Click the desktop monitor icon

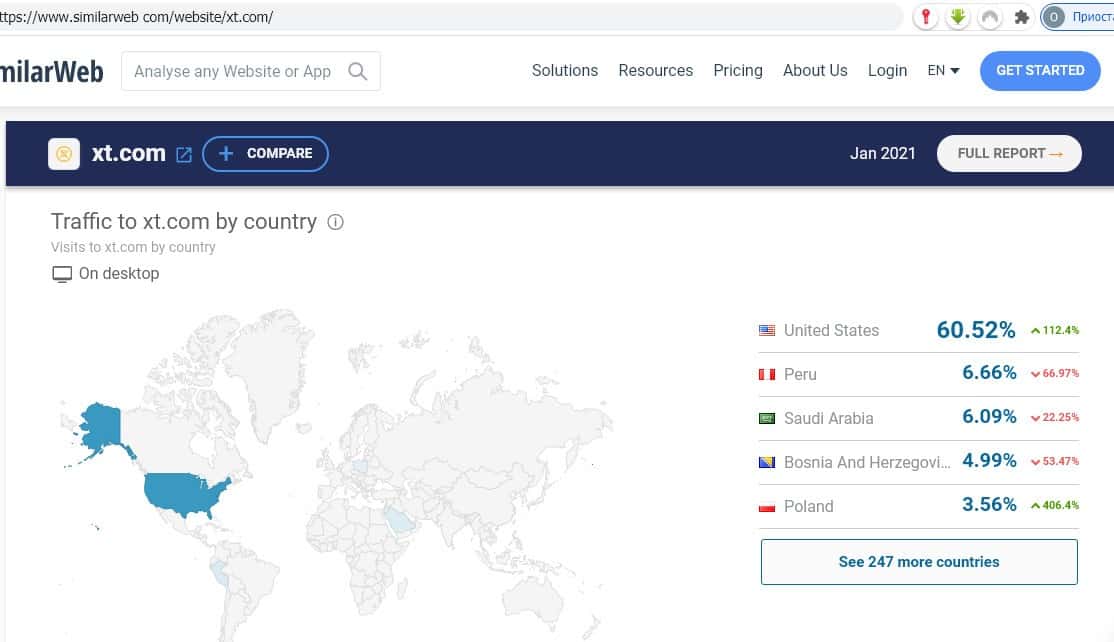62,274
